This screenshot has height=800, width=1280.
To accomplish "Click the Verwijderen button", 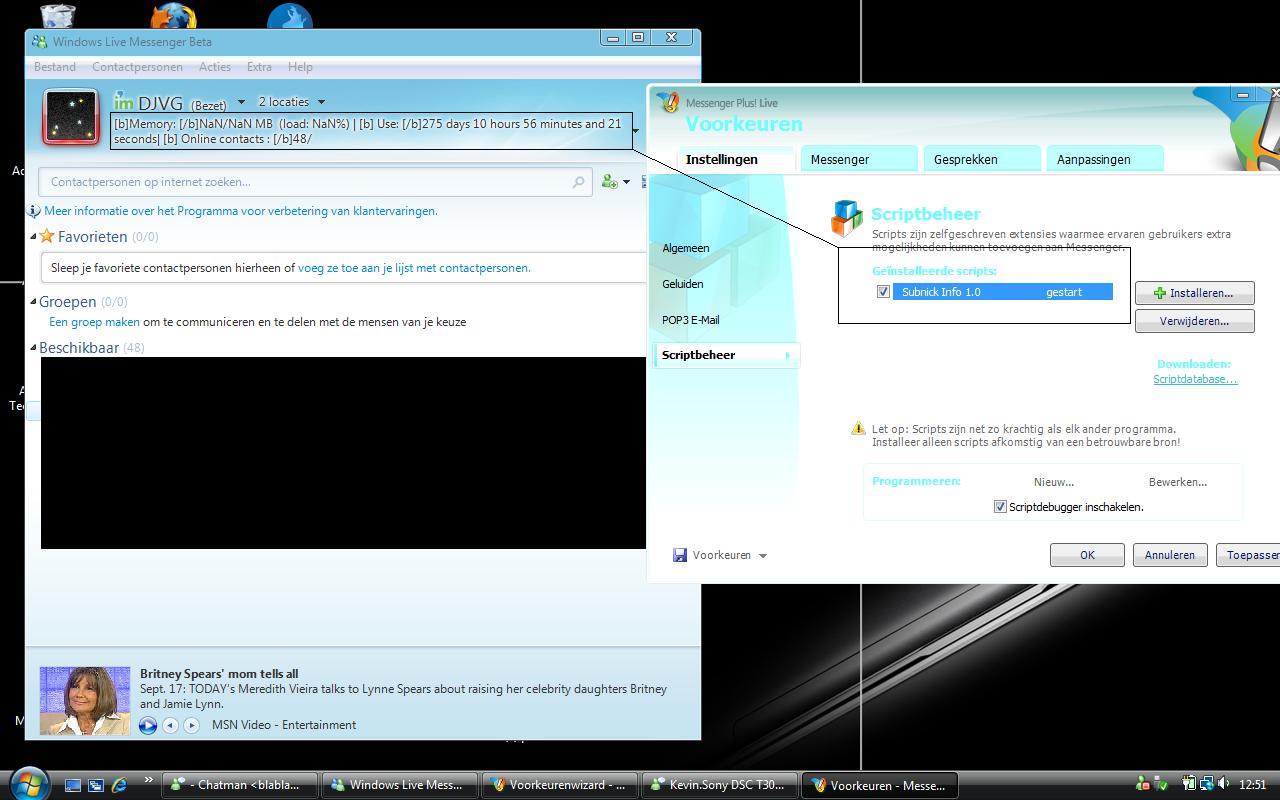I will tap(1194, 321).
